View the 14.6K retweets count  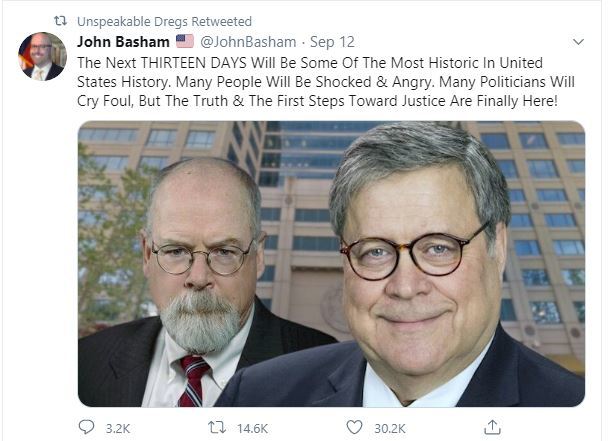click(x=252, y=428)
